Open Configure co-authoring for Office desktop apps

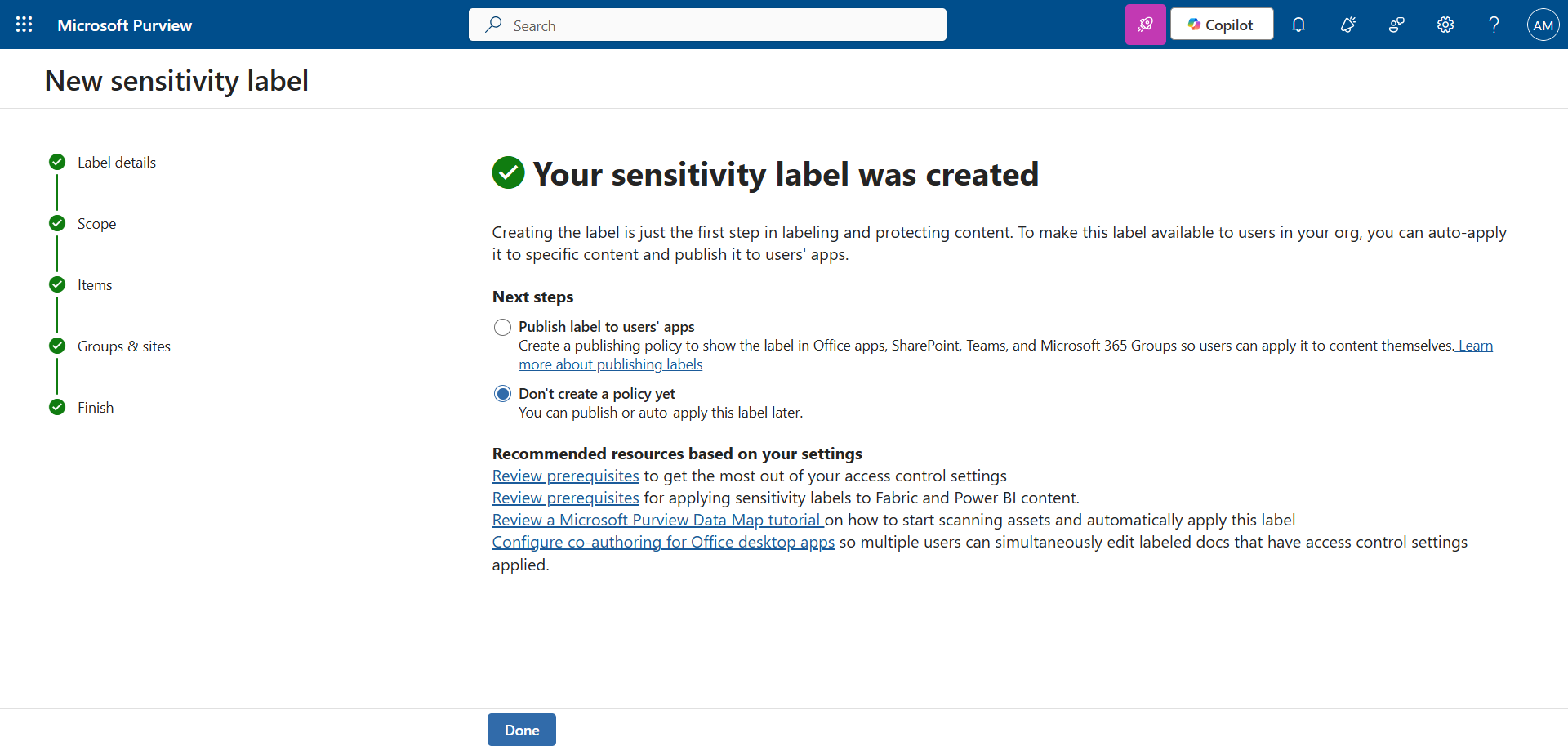tap(662, 543)
